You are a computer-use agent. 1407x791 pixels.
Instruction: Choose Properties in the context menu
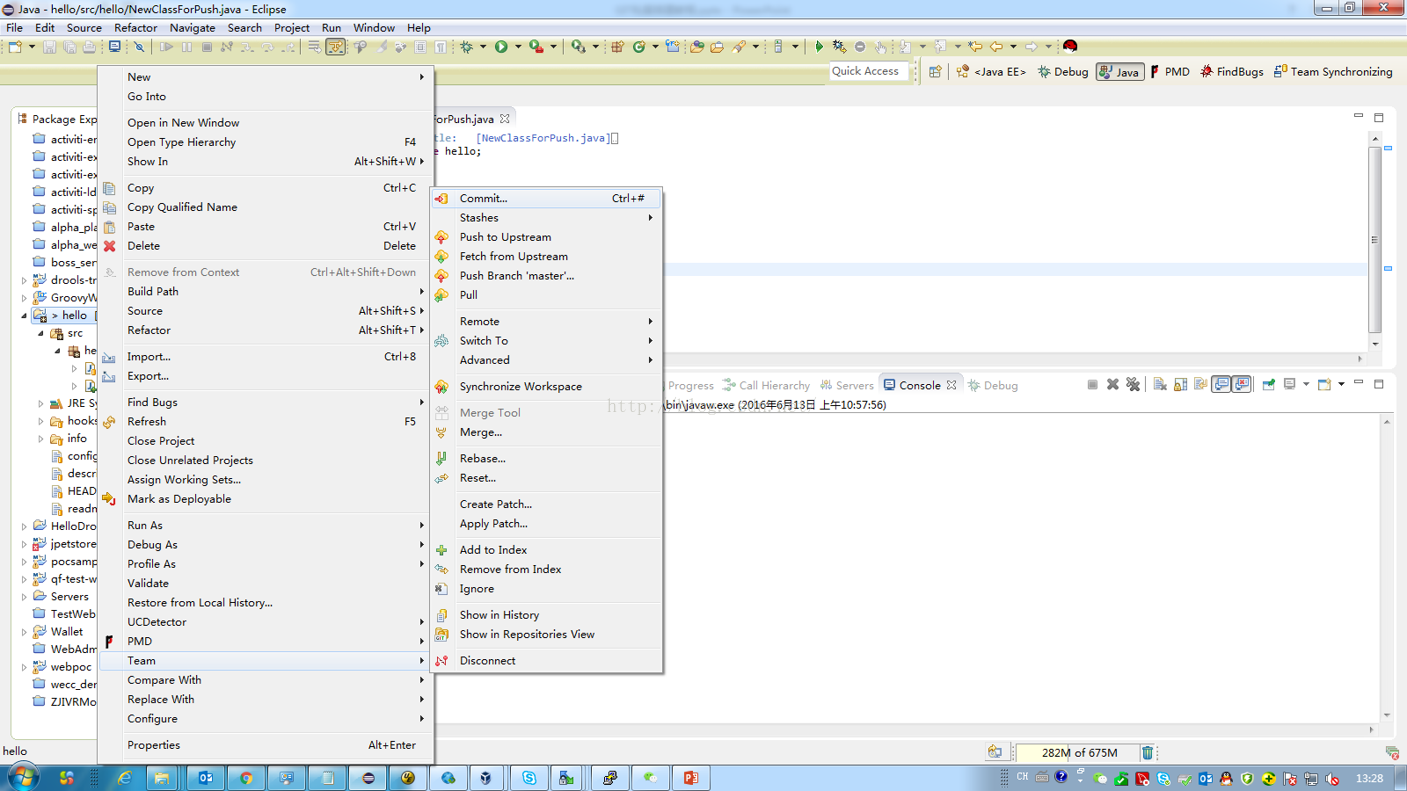click(266, 745)
